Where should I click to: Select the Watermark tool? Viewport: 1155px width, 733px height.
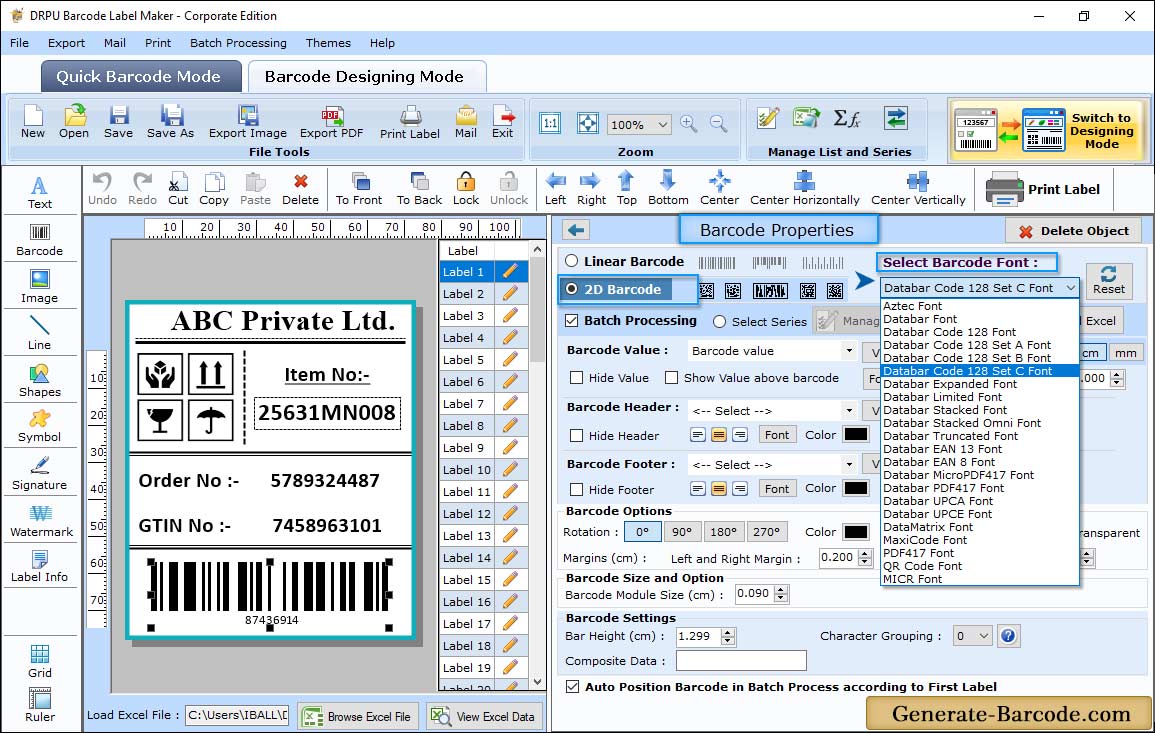tap(41, 521)
